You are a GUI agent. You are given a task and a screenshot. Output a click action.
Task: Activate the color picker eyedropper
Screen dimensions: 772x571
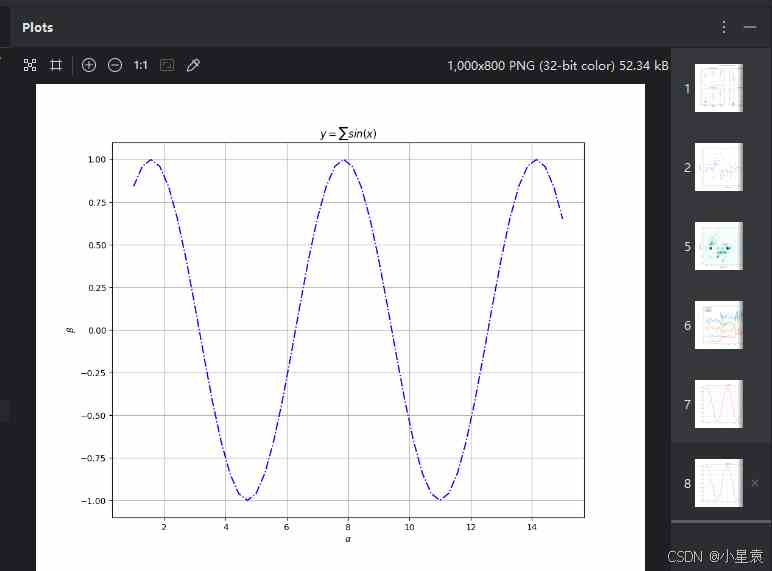tap(194, 65)
